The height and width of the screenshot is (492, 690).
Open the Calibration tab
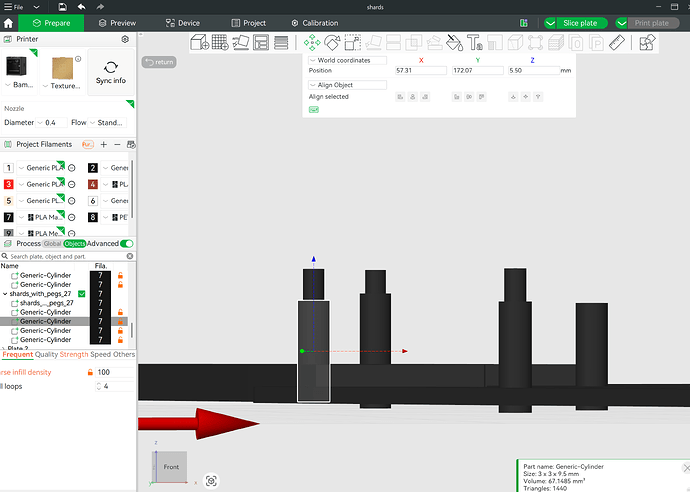click(x=315, y=23)
